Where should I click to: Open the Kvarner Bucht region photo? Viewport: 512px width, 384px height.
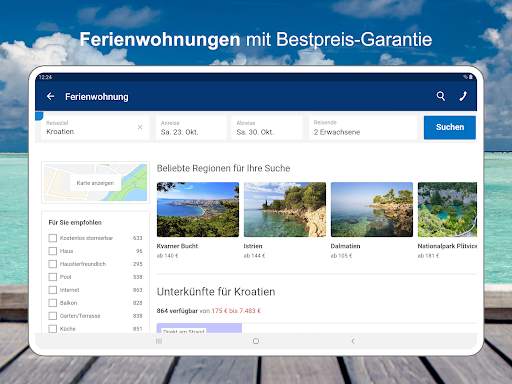pyautogui.click(x=198, y=209)
